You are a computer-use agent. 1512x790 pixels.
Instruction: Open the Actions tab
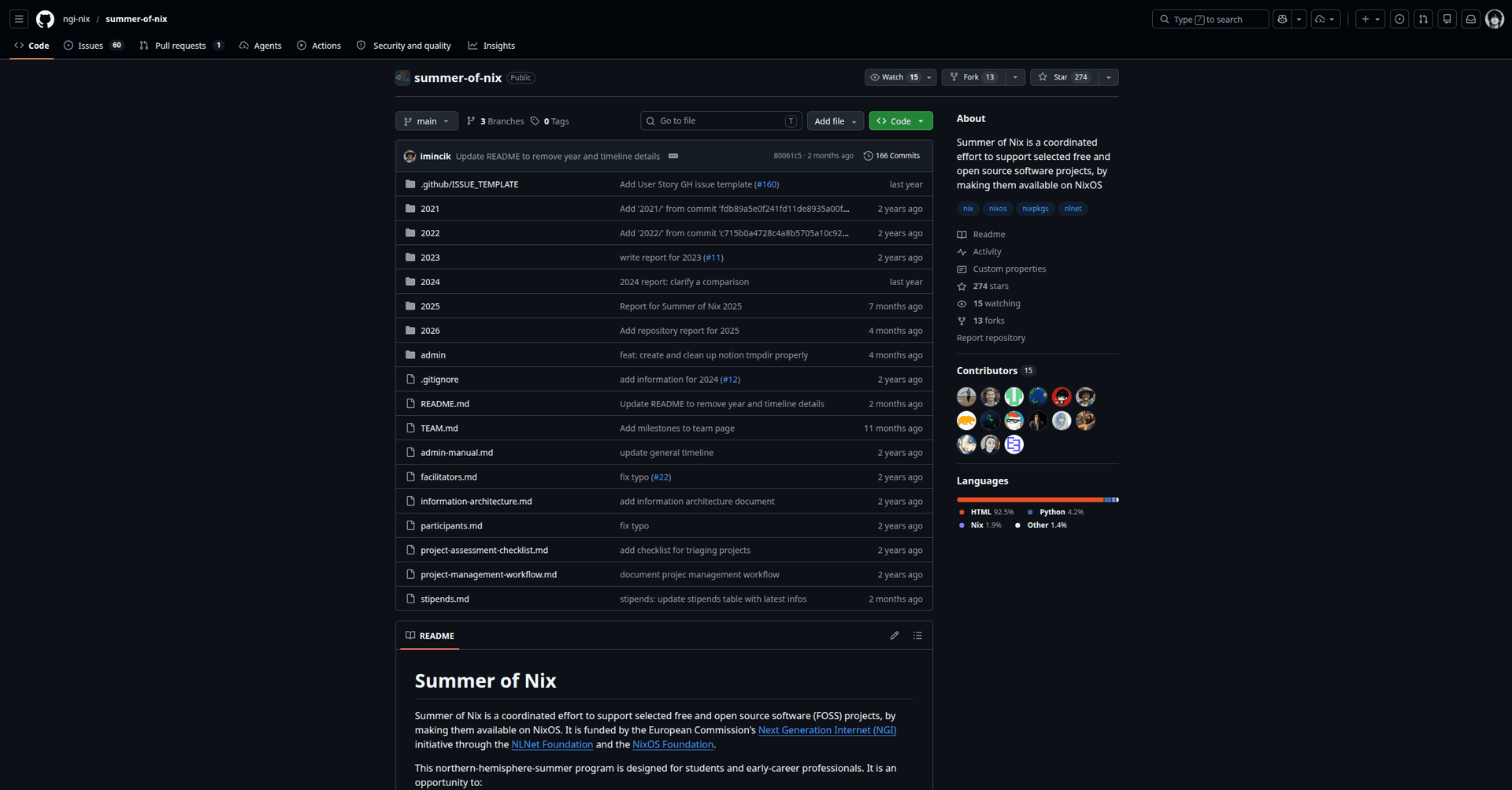click(x=319, y=46)
